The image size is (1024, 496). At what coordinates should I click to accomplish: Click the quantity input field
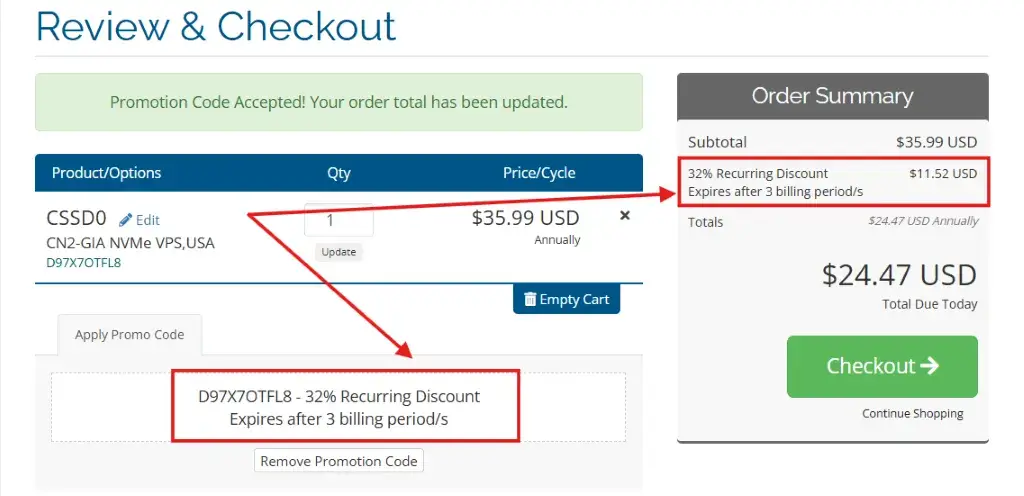tap(339, 220)
